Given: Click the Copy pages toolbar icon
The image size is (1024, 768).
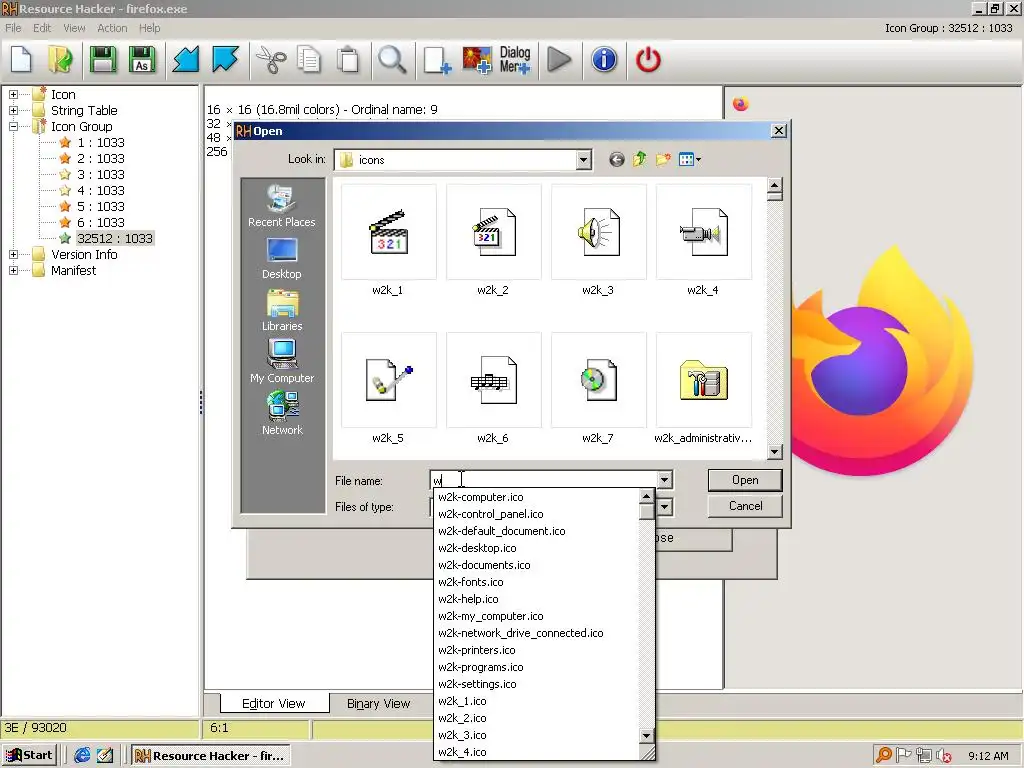Looking at the screenshot, I should click(x=309, y=60).
